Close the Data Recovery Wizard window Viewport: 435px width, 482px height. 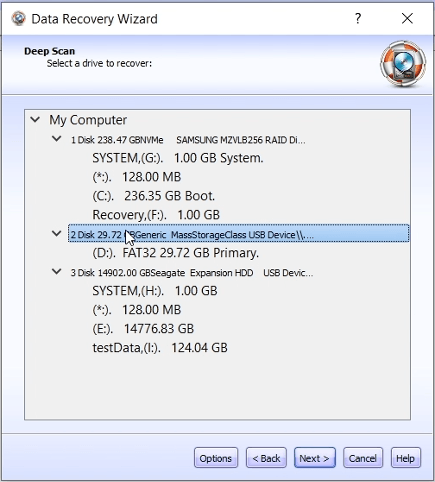407,18
